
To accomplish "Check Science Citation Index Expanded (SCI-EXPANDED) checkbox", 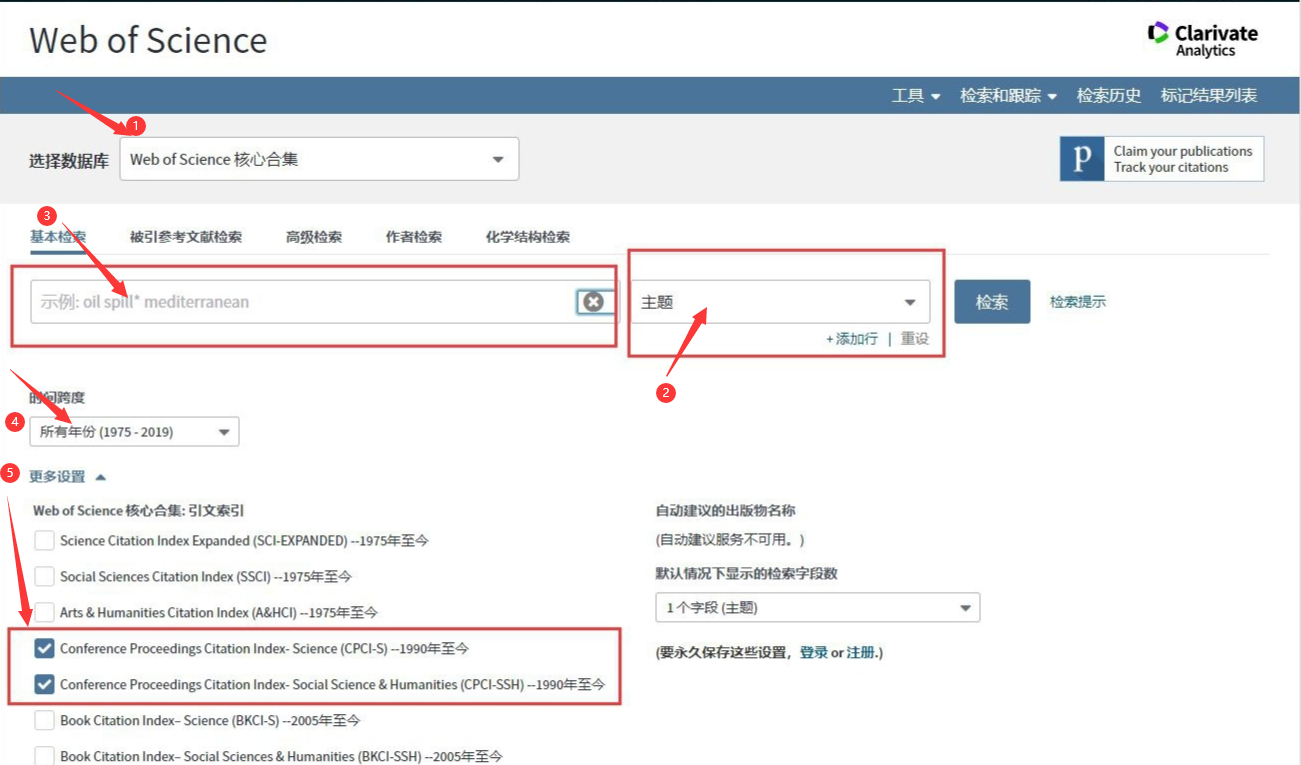I will 45,541.
